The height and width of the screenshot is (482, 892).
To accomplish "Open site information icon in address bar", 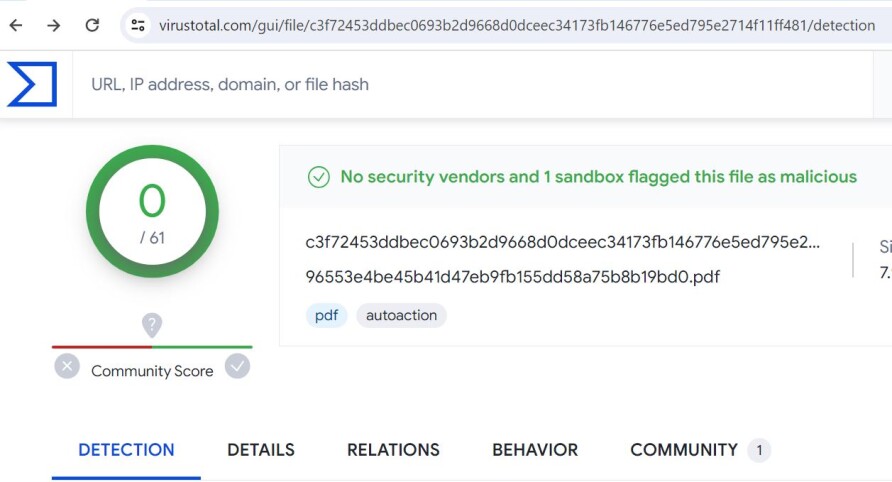I will point(138,25).
